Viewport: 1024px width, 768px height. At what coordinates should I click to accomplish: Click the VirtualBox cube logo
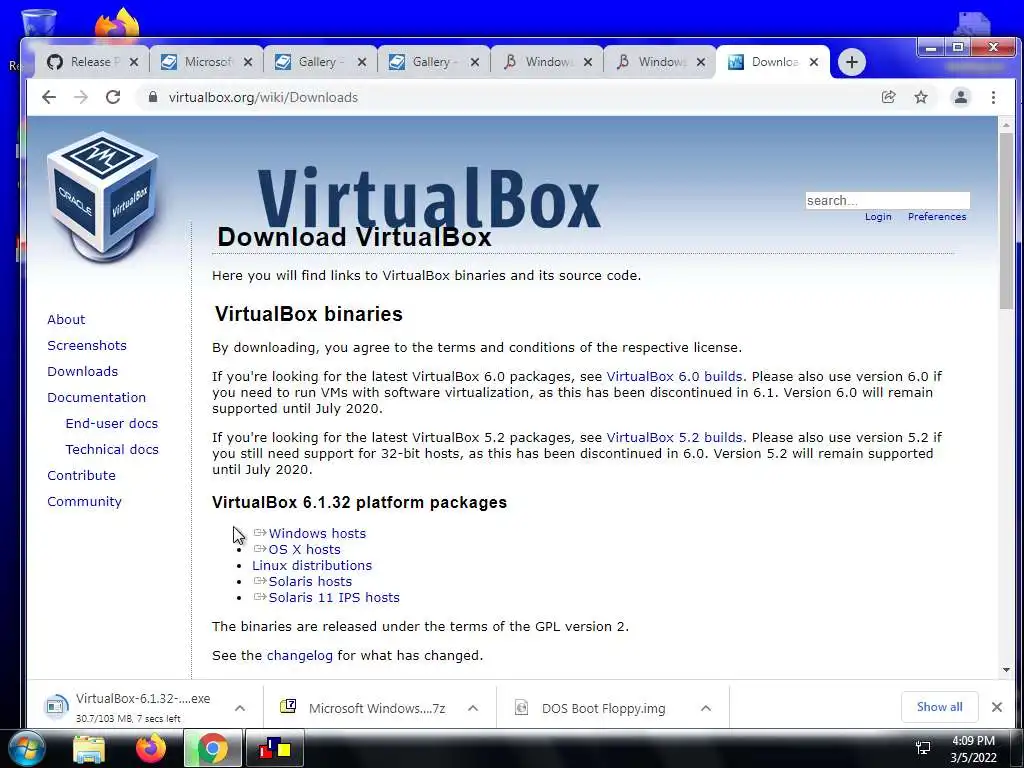(x=103, y=196)
